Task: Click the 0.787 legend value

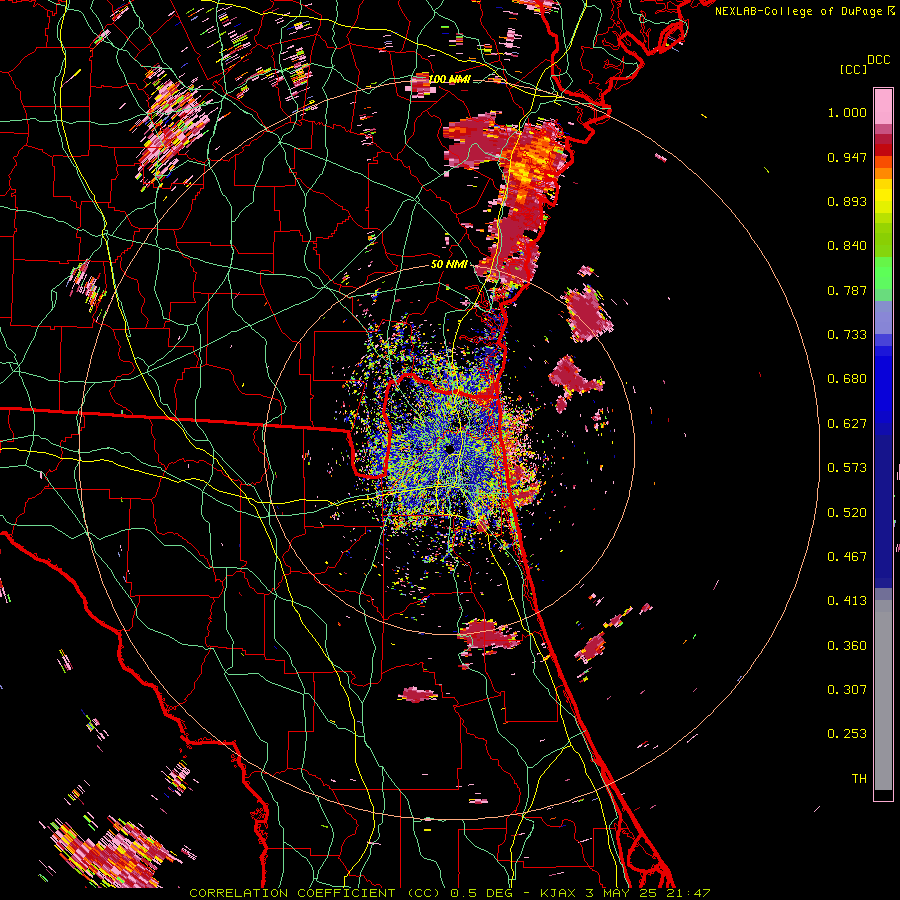Action: pos(847,290)
